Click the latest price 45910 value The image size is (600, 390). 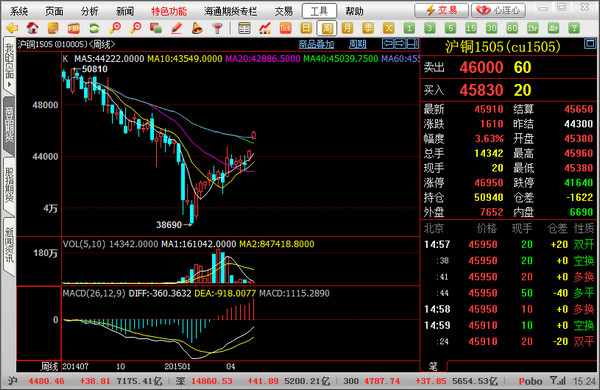click(489, 109)
